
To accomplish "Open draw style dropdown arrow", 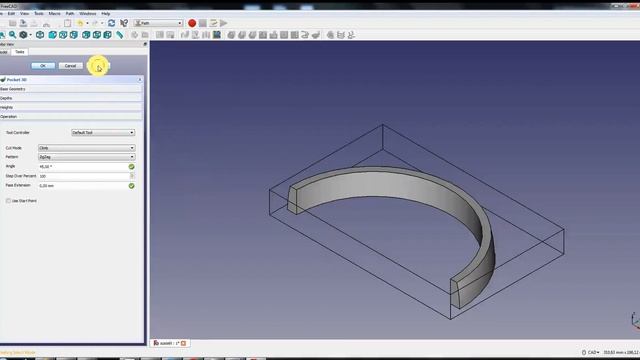I will [30, 35].
